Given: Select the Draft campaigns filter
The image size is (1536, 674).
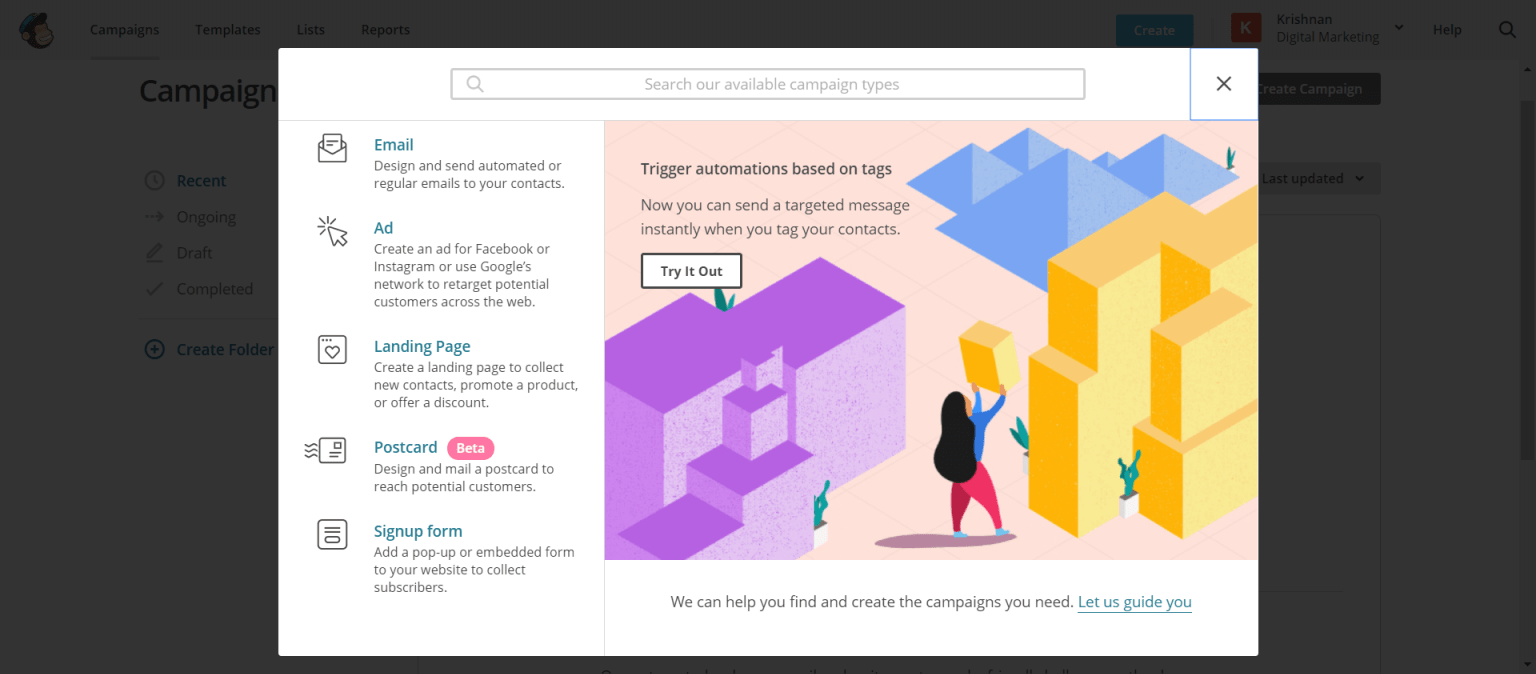Looking at the screenshot, I should pyautogui.click(x=194, y=253).
